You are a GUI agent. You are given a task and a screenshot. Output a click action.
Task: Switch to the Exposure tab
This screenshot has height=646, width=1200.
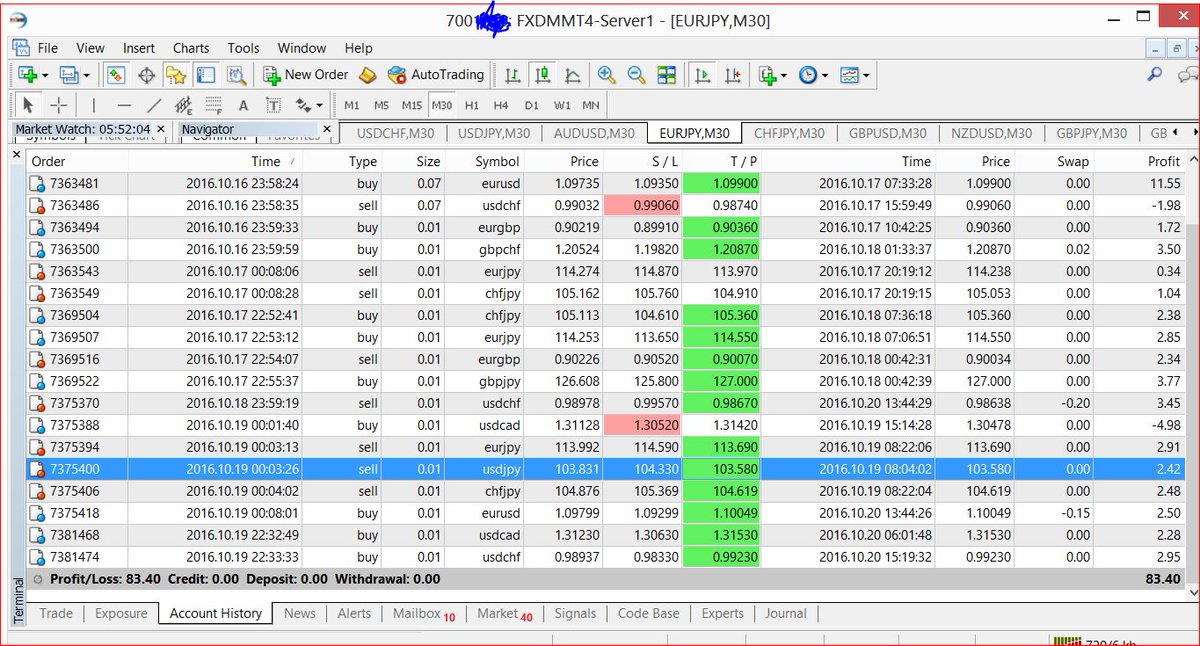pyautogui.click(x=121, y=613)
